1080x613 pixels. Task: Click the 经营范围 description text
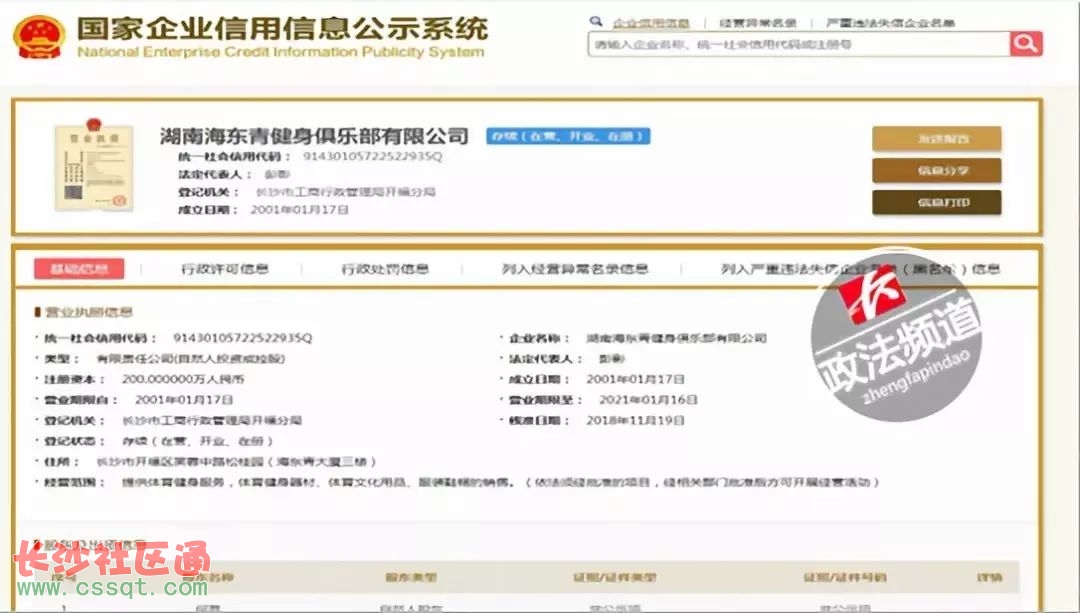(501, 482)
